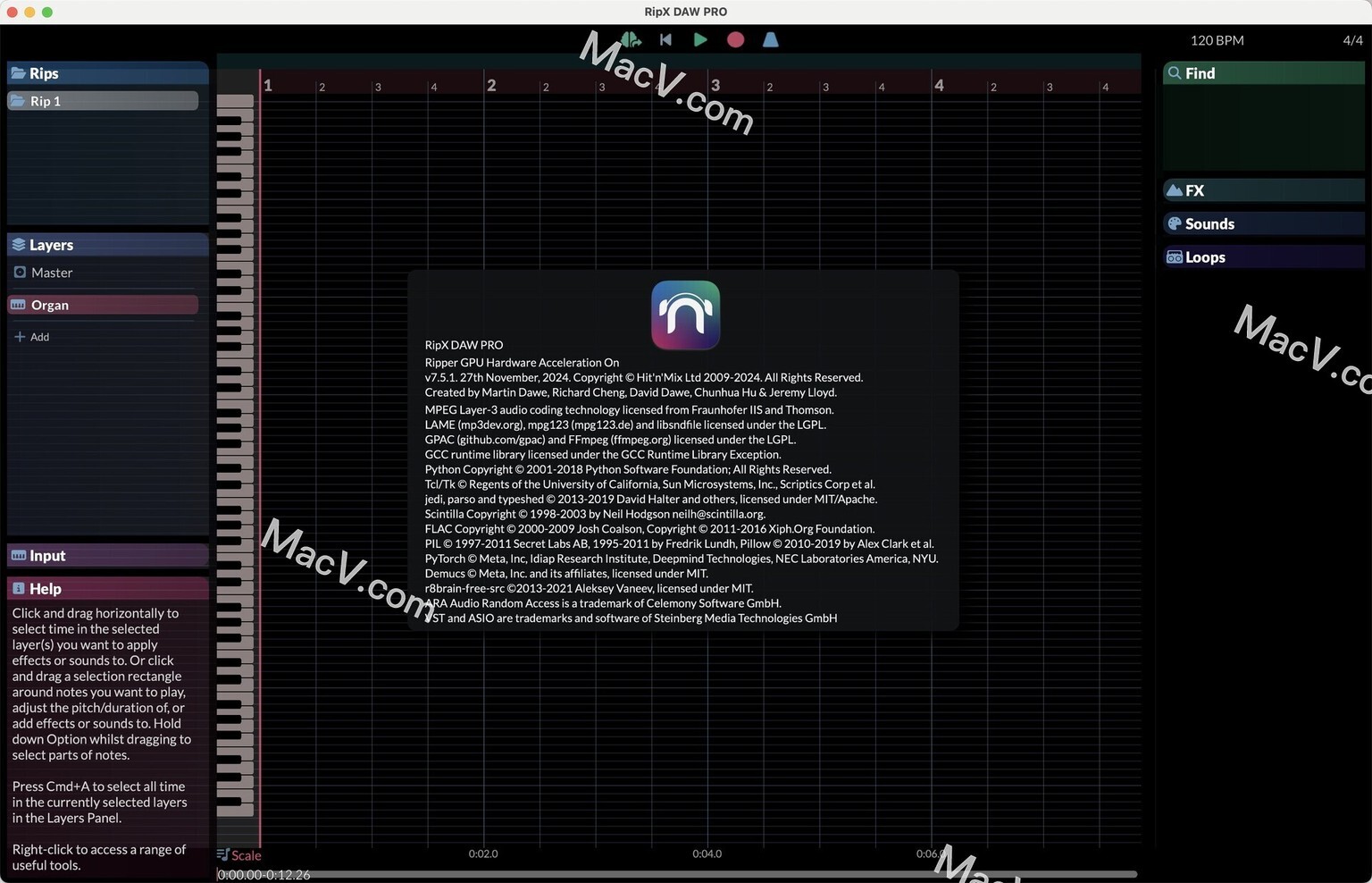Toggle the blue metronome icon
1372x883 pixels.
(x=770, y=39)
